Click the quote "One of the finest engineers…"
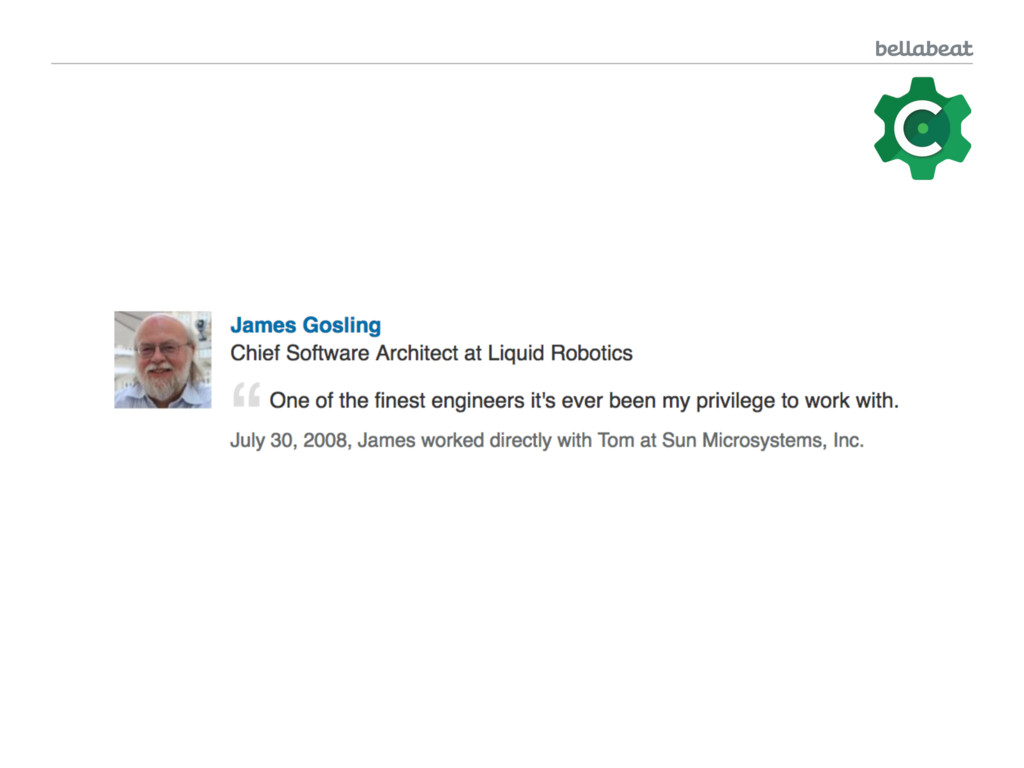 pyautogui.click(x=584, y=400)
